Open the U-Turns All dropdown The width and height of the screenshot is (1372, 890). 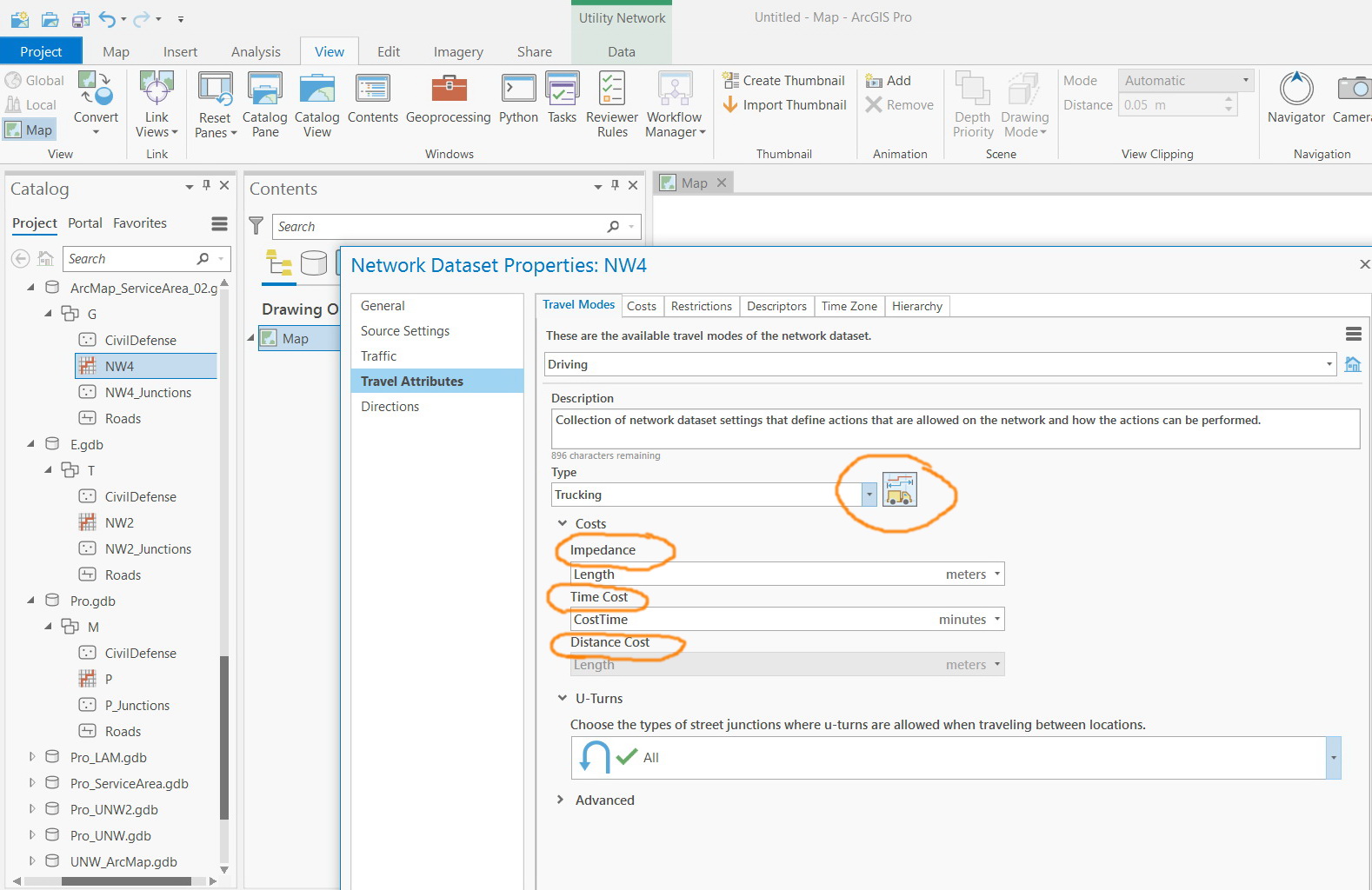1334,758
